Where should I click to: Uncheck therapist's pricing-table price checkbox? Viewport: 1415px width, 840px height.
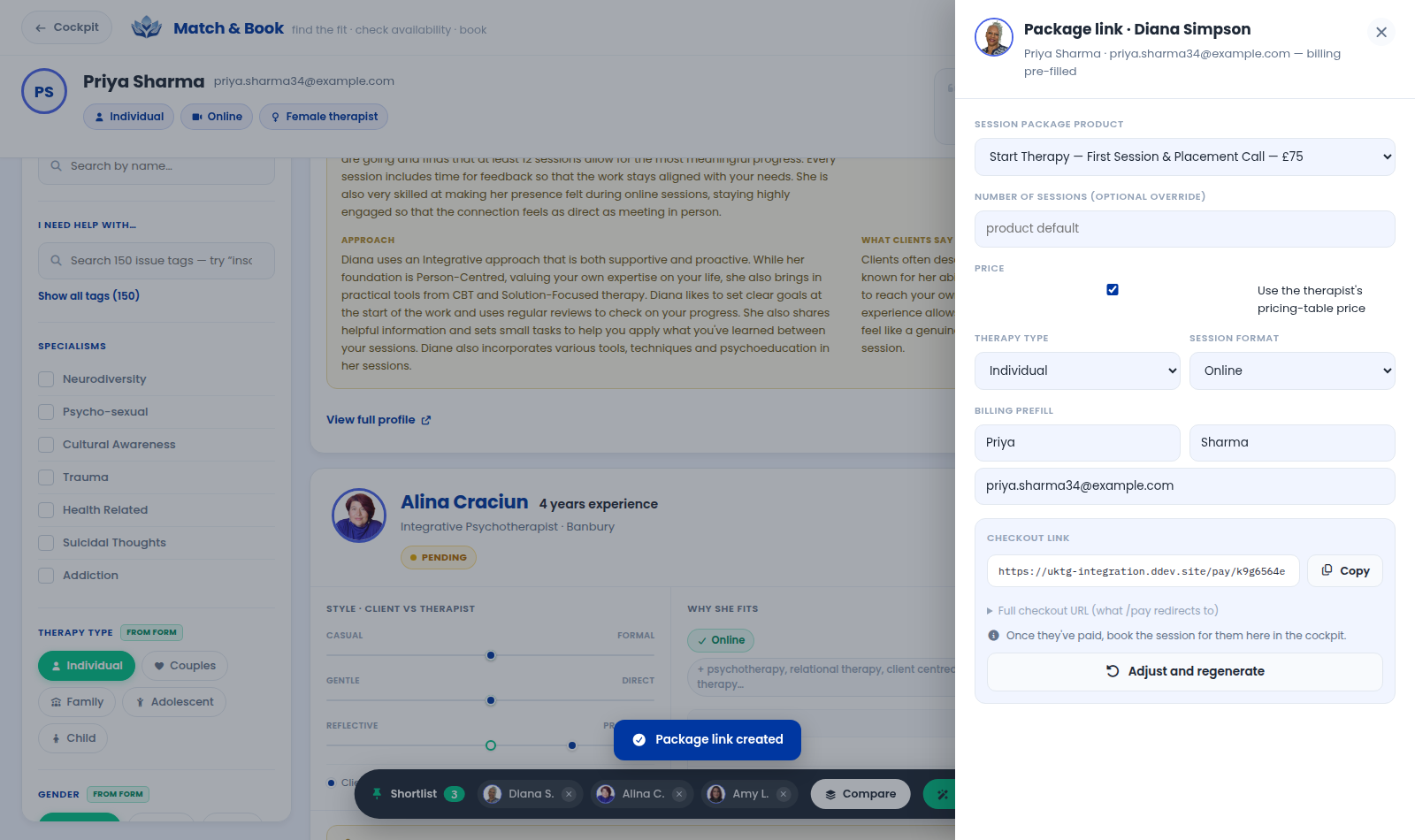coord(1113,290)
